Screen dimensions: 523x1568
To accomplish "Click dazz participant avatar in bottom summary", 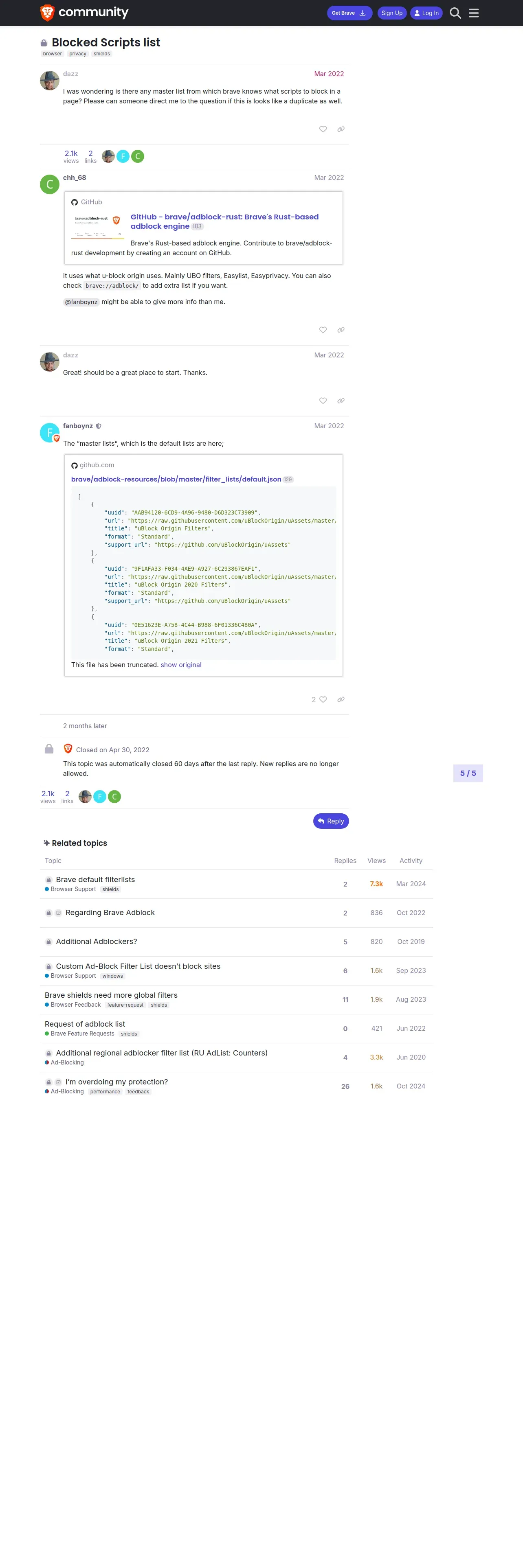I will click(85, 797).
